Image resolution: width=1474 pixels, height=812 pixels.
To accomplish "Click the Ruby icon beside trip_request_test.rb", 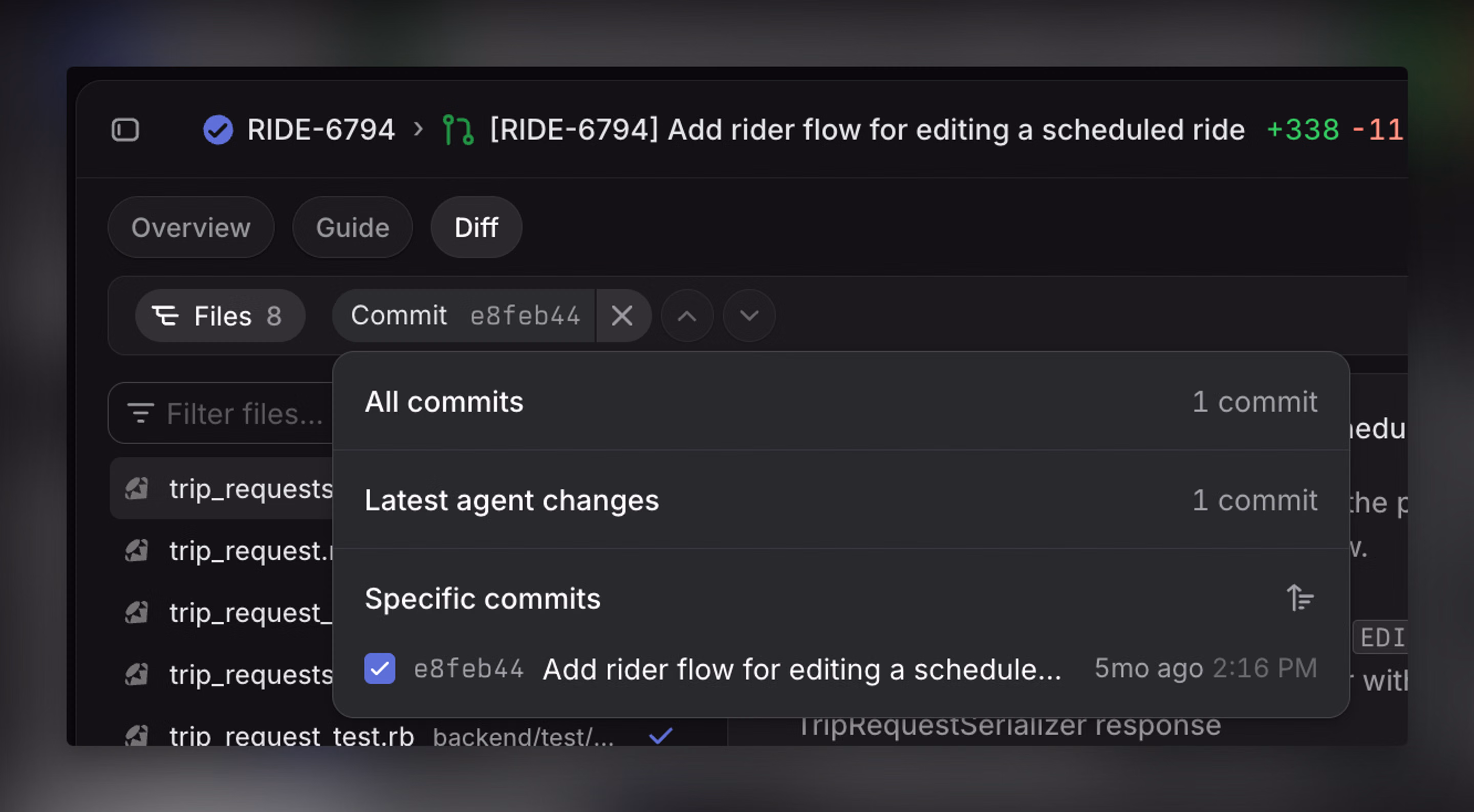I will (x=137, y=735).
